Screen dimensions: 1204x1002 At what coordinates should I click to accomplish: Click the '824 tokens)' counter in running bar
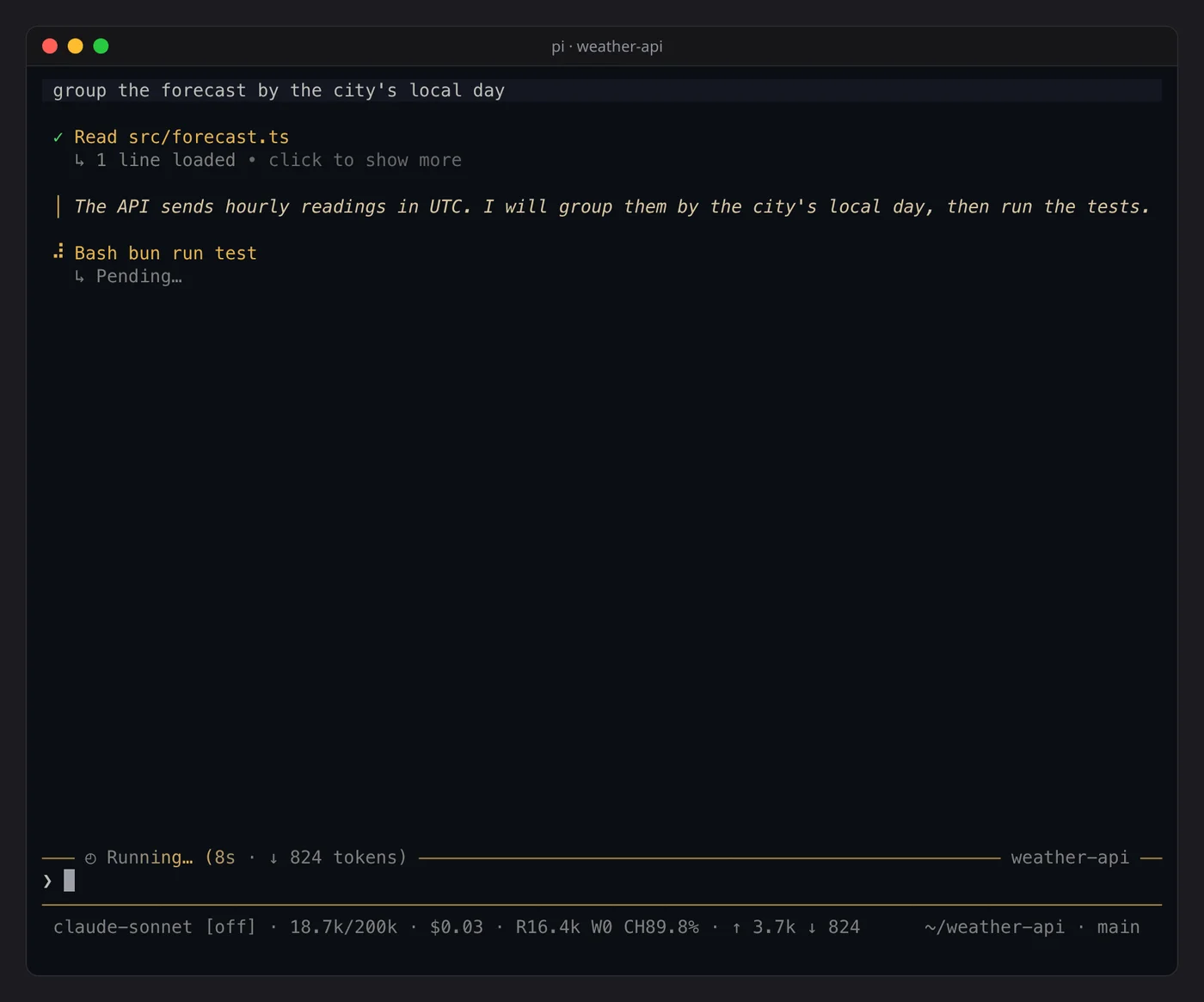point(348,858)
